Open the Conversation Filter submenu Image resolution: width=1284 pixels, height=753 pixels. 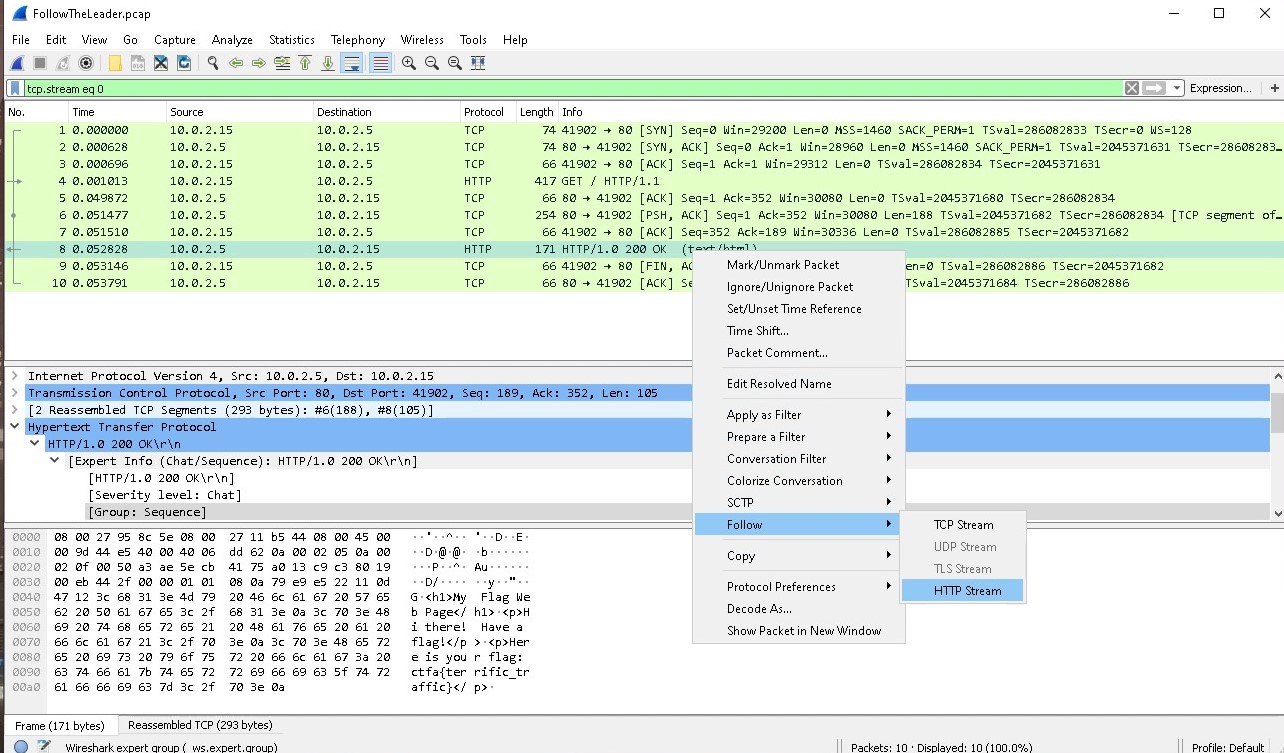[x=799, y=459]
